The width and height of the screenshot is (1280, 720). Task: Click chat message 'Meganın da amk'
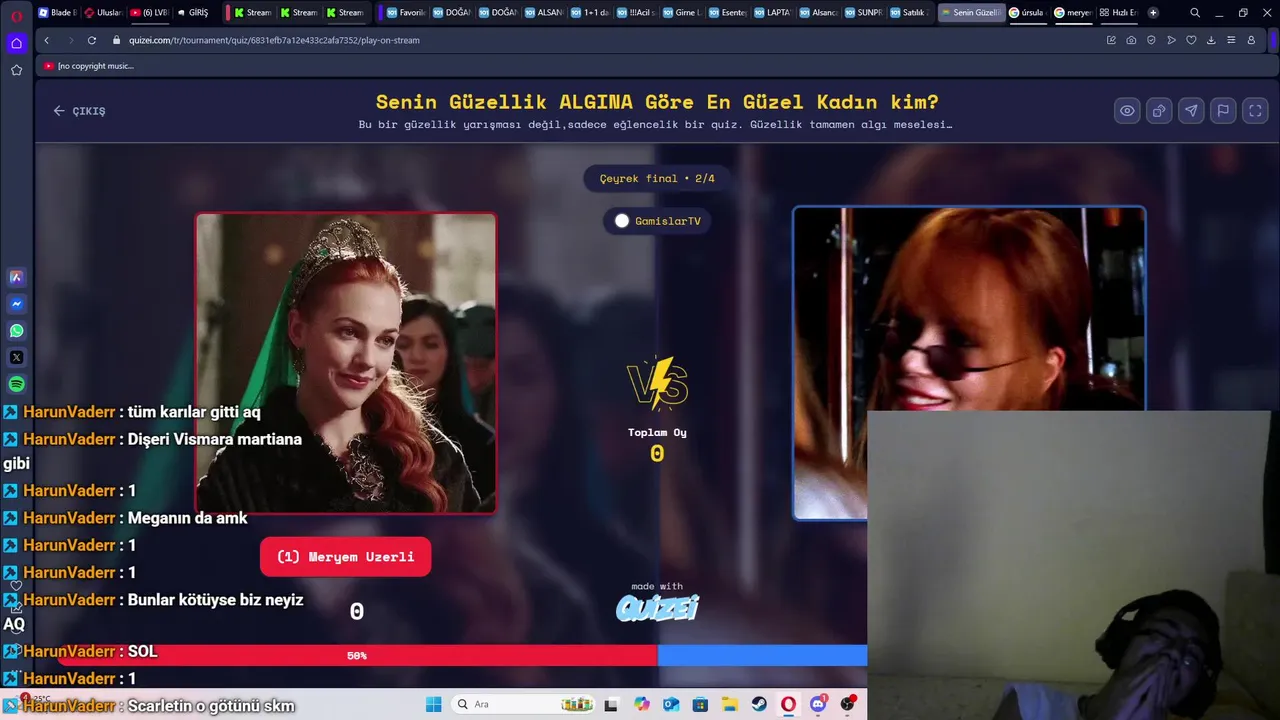point(187,518)
